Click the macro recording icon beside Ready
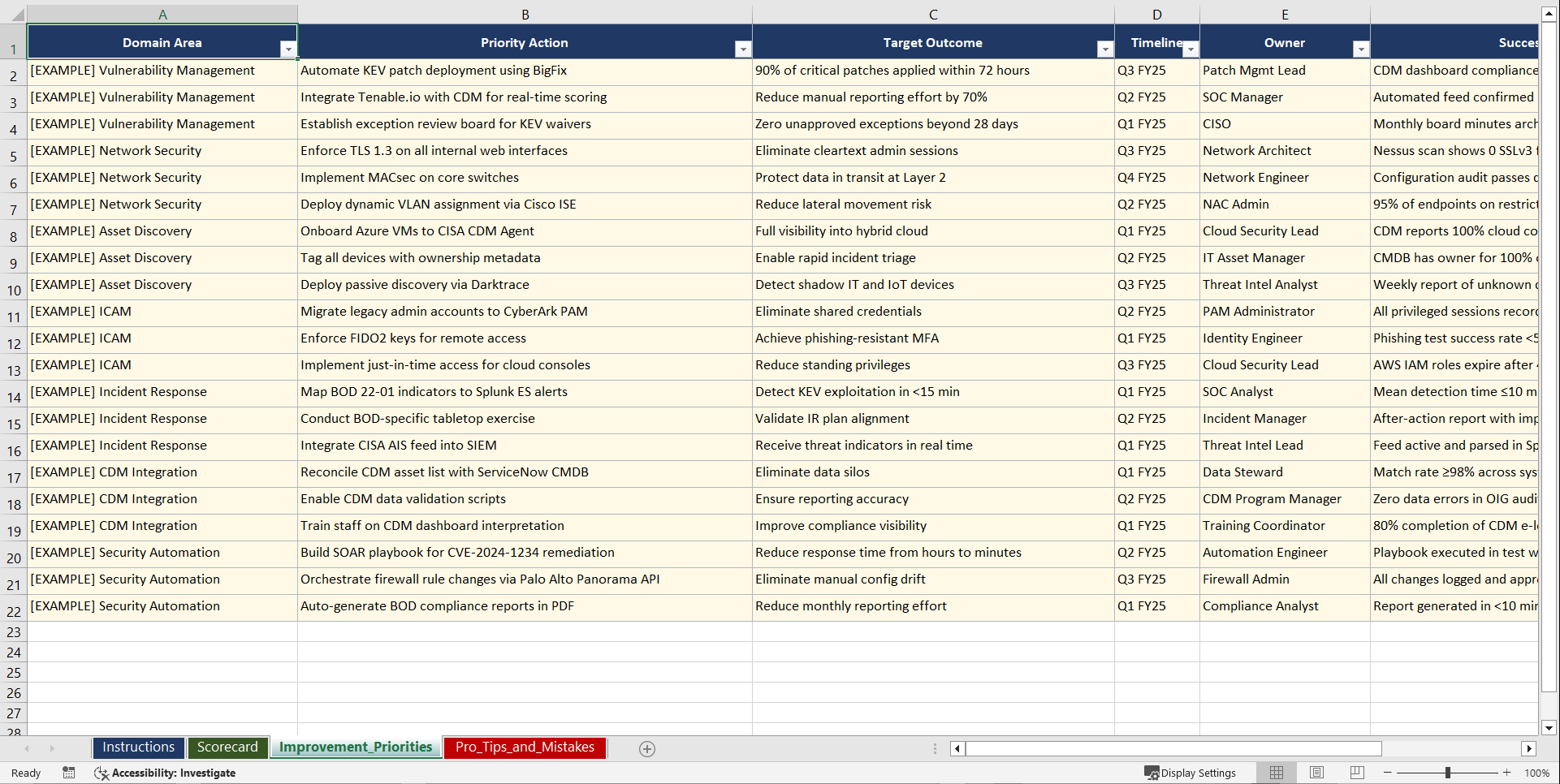Viewport: 1560px width, 784px height. tap(69, 773)
